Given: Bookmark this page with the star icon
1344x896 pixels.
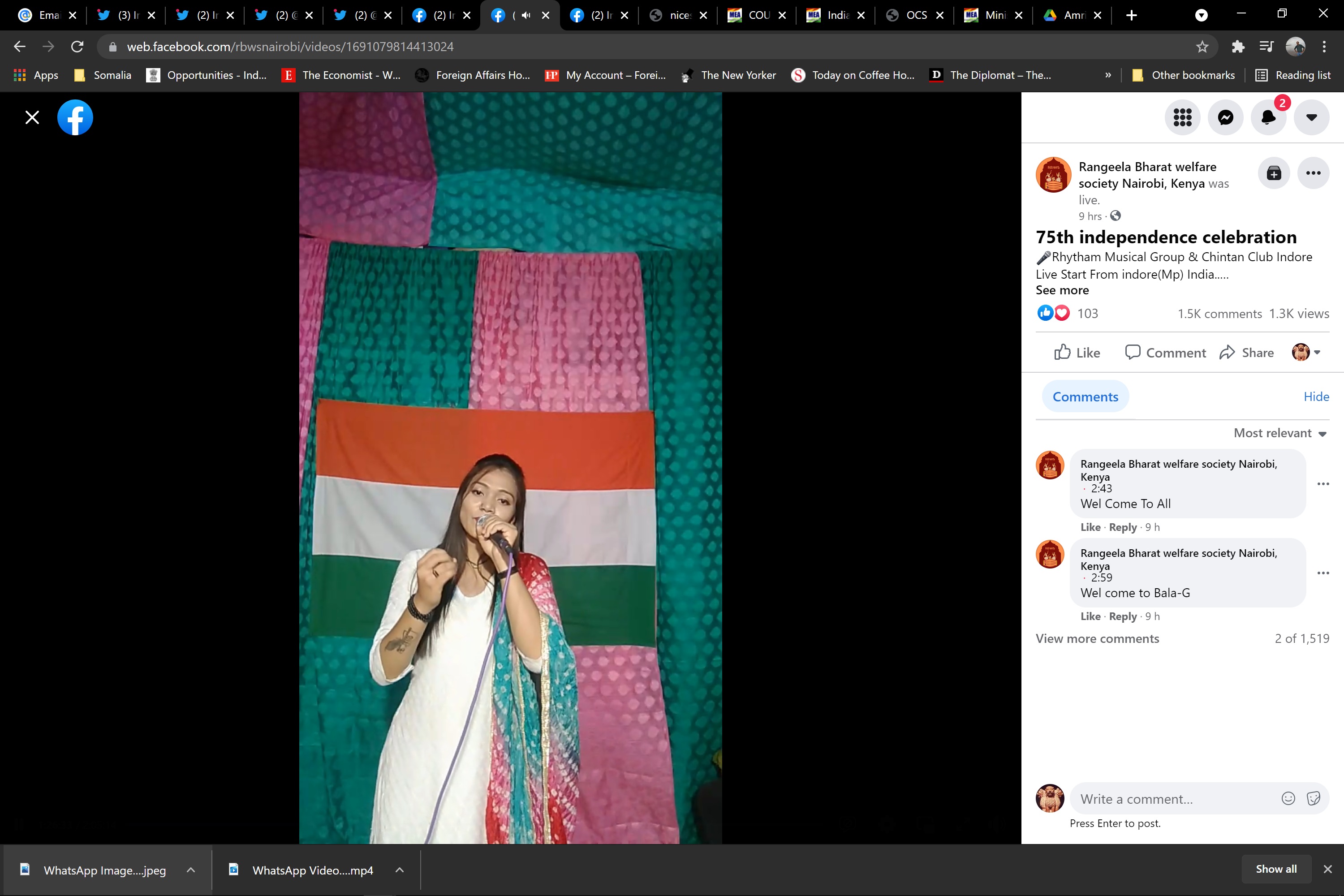Looking at the screenshot, I should pyautogui.click(x=1202, y=47).
